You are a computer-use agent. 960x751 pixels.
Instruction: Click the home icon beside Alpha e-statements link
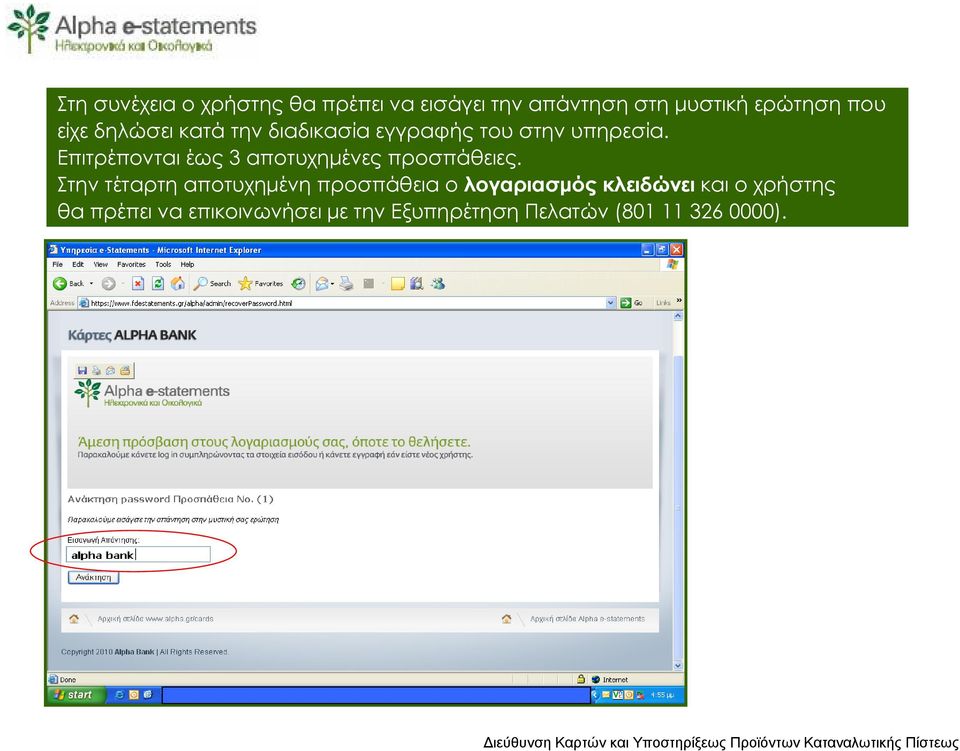(506, 619)
